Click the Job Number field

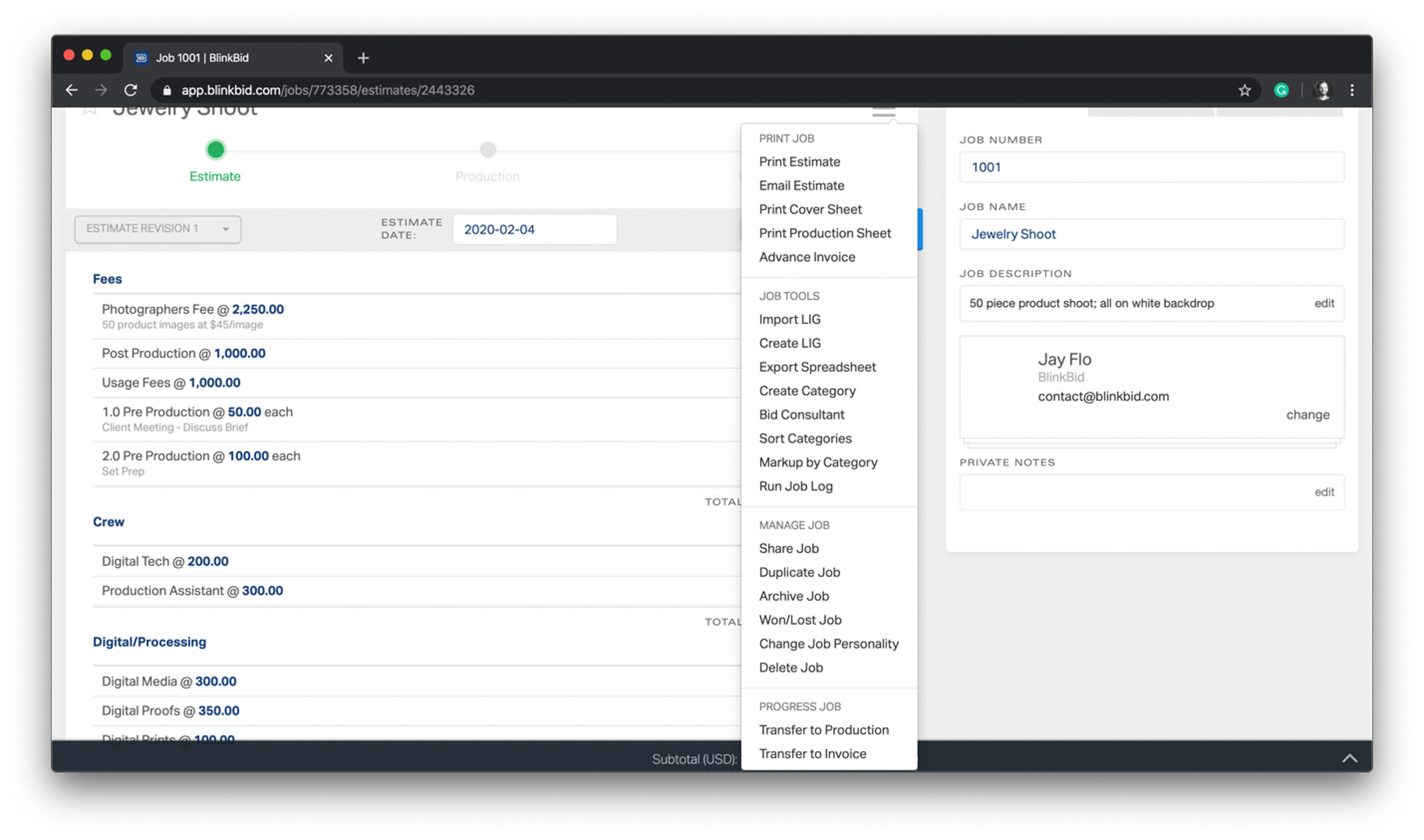[1151, 167]
